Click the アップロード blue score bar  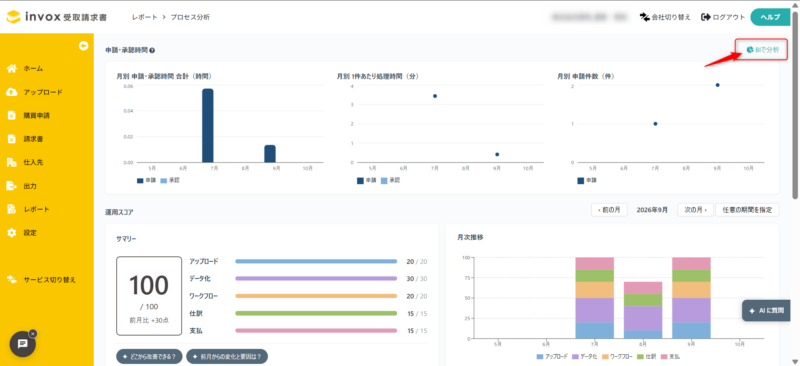[x=316, y=261]
